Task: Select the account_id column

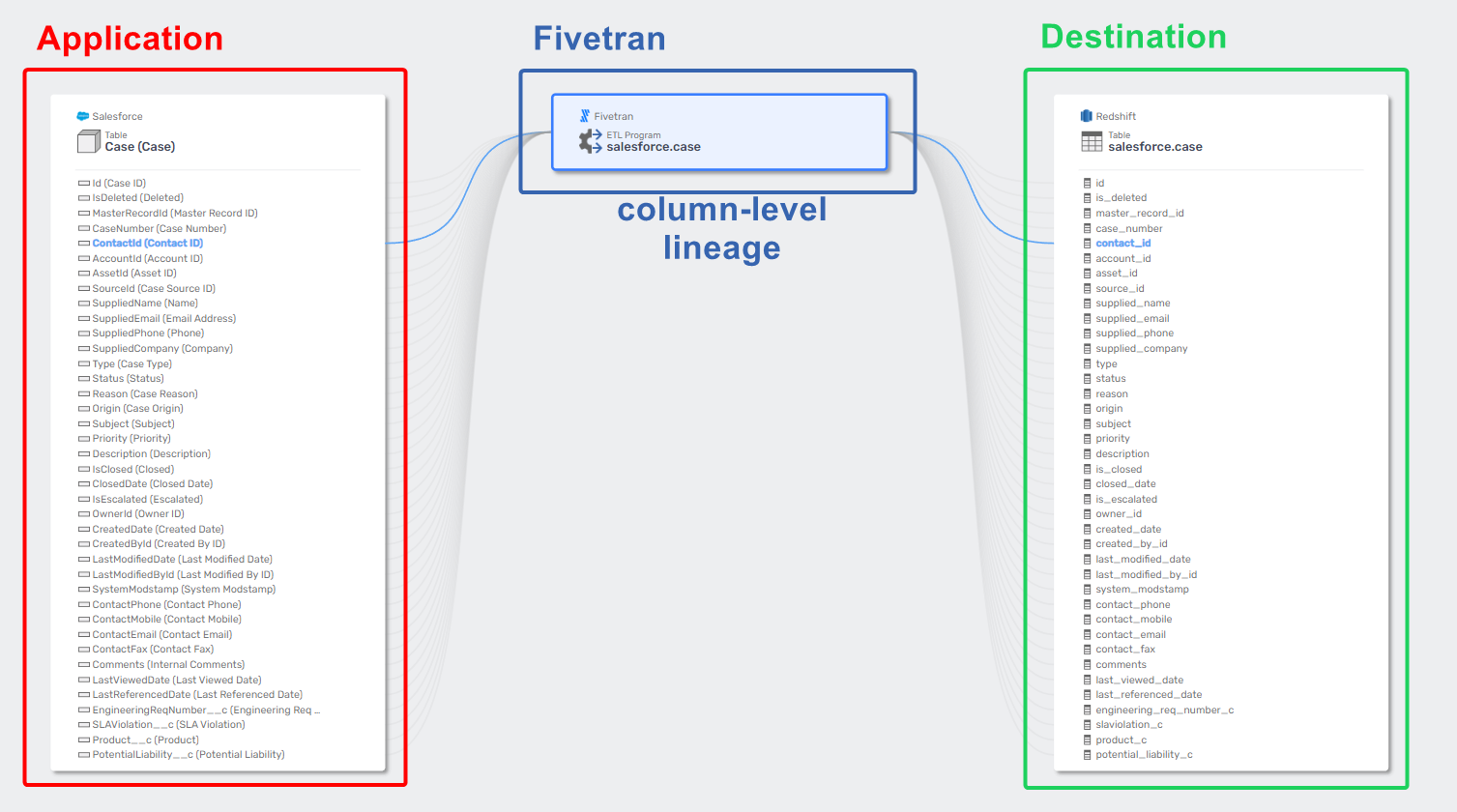Action: (1123, 259)
